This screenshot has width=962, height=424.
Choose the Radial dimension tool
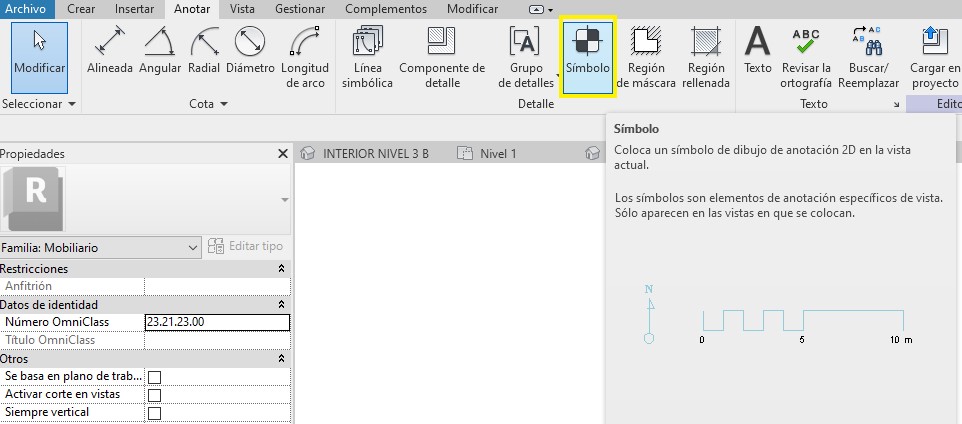pyautogui.click(x=206, y=55)
